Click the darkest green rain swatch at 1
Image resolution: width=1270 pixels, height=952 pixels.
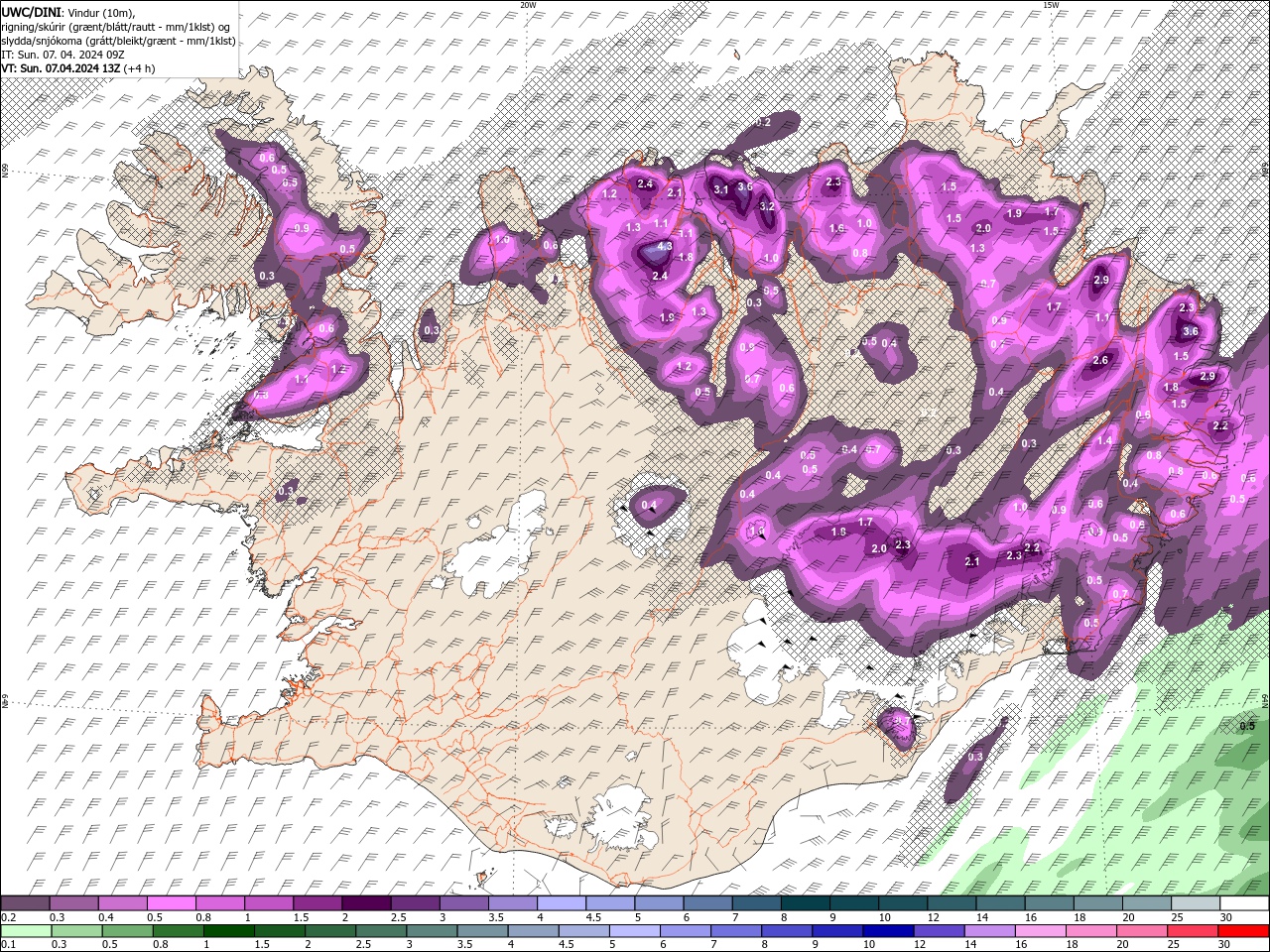coord(229,931)
